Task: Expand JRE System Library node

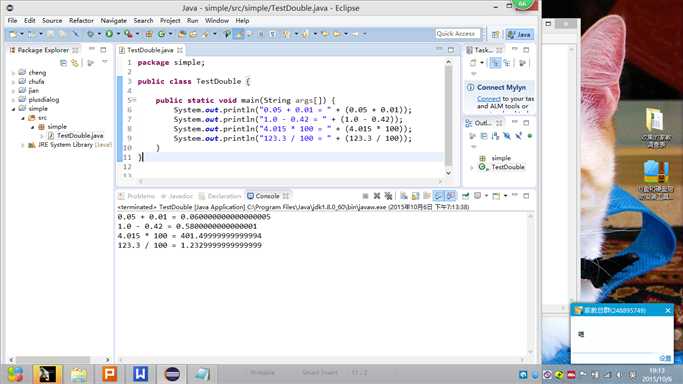Action: coord(23,145)
